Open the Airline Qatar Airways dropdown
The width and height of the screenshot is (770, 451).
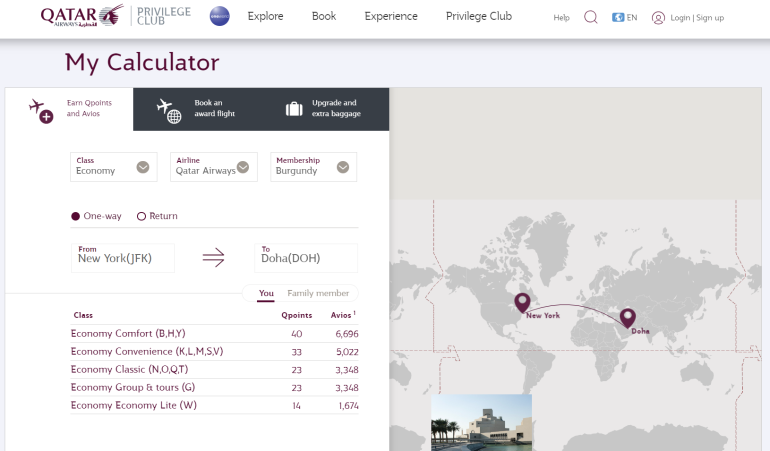coord(243,167)
